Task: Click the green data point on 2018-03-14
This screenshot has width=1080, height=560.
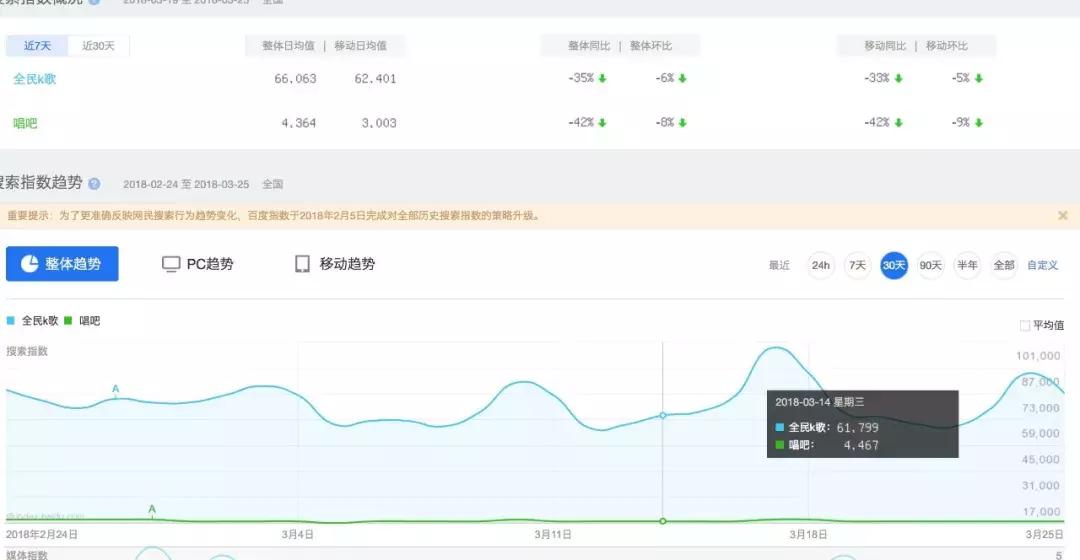Action: coord(663,521)
